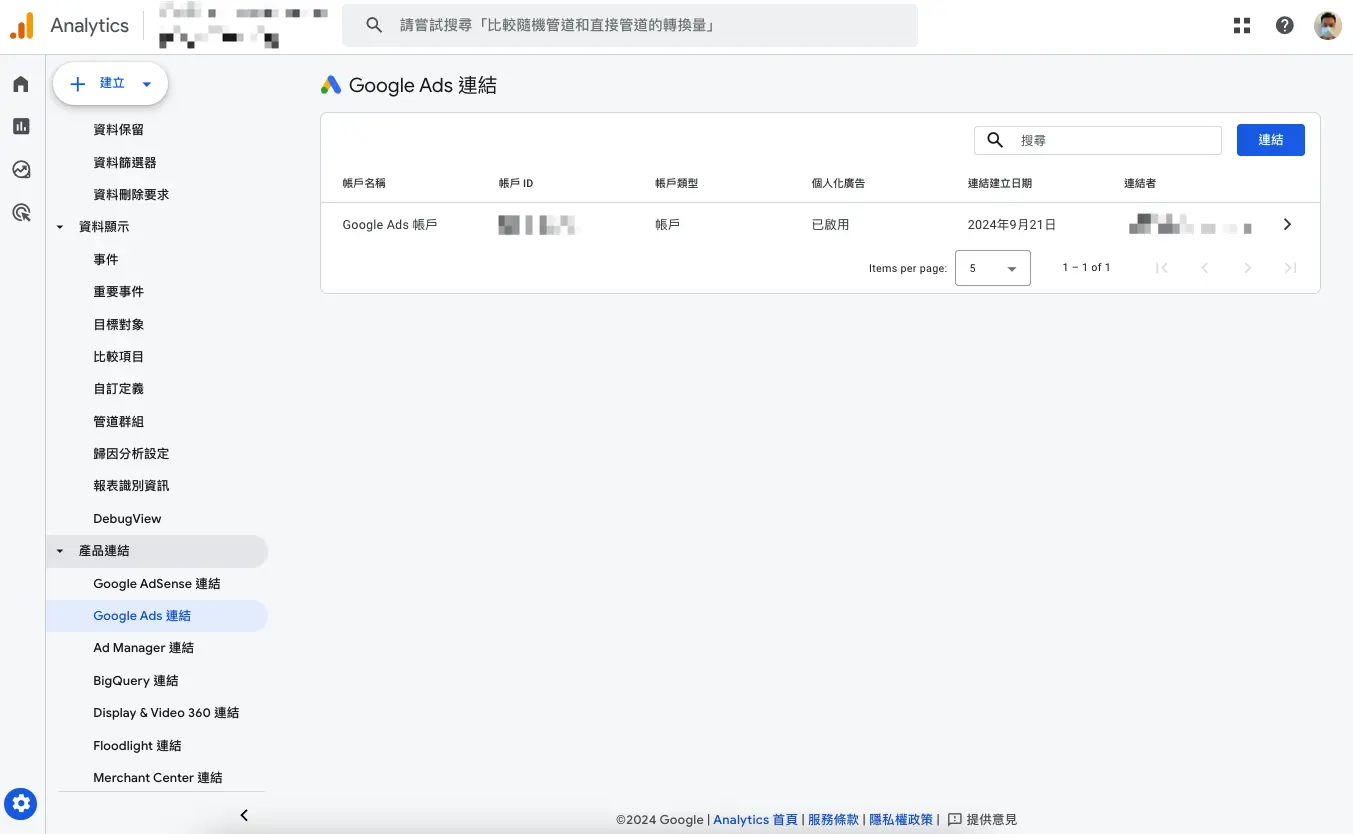Open the Explore icon in the left rail
This screenshot has height=834, width=1353.
(21, 169)
